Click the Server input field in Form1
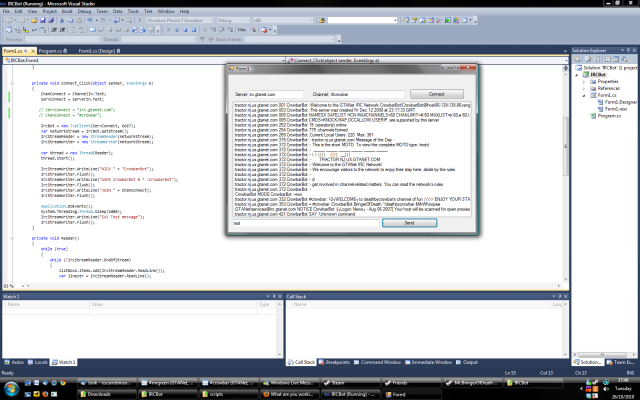Viewport: 640px width, 400px height. point(276,94)
